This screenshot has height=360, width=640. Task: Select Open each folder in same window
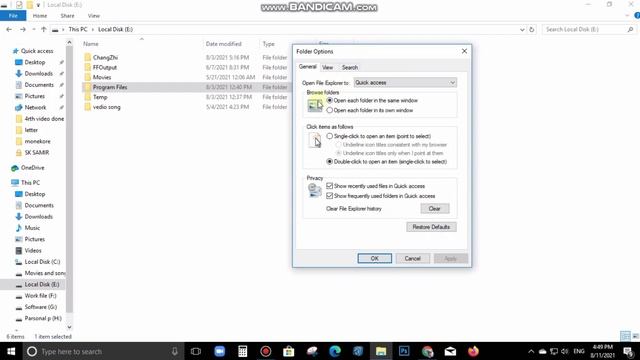point(330,100)
